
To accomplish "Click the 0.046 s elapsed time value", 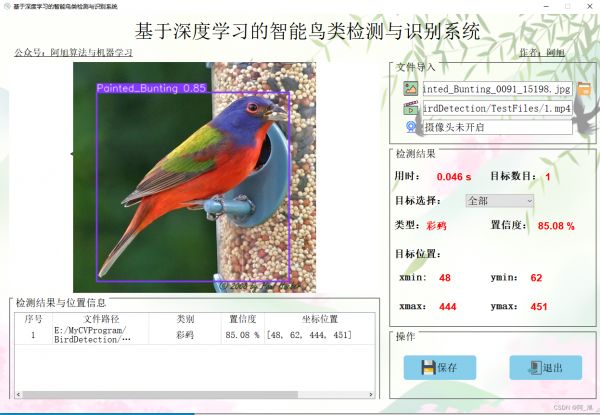I will click(454, 177).
